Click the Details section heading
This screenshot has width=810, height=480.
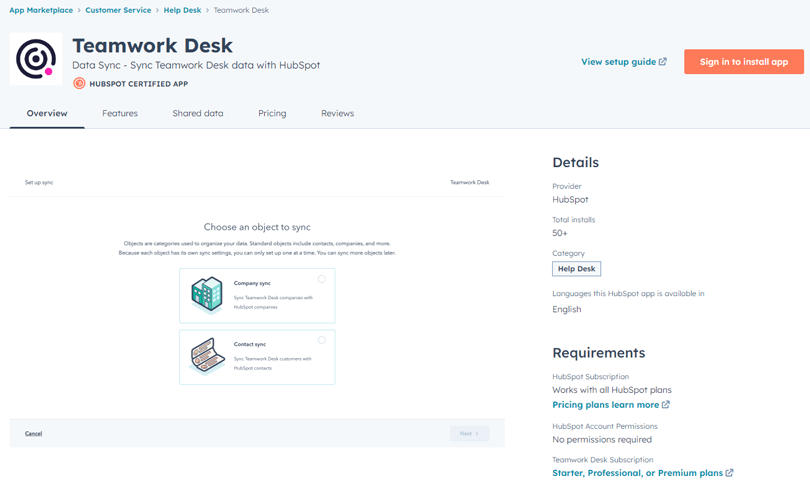[575, 162]
